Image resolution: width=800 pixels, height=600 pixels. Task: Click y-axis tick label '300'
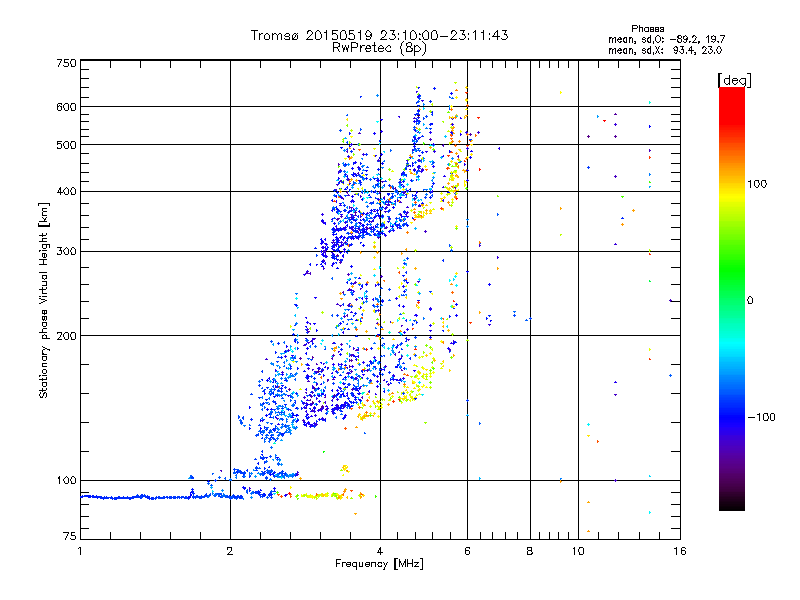pyautogui.click(x=66, y=252)
